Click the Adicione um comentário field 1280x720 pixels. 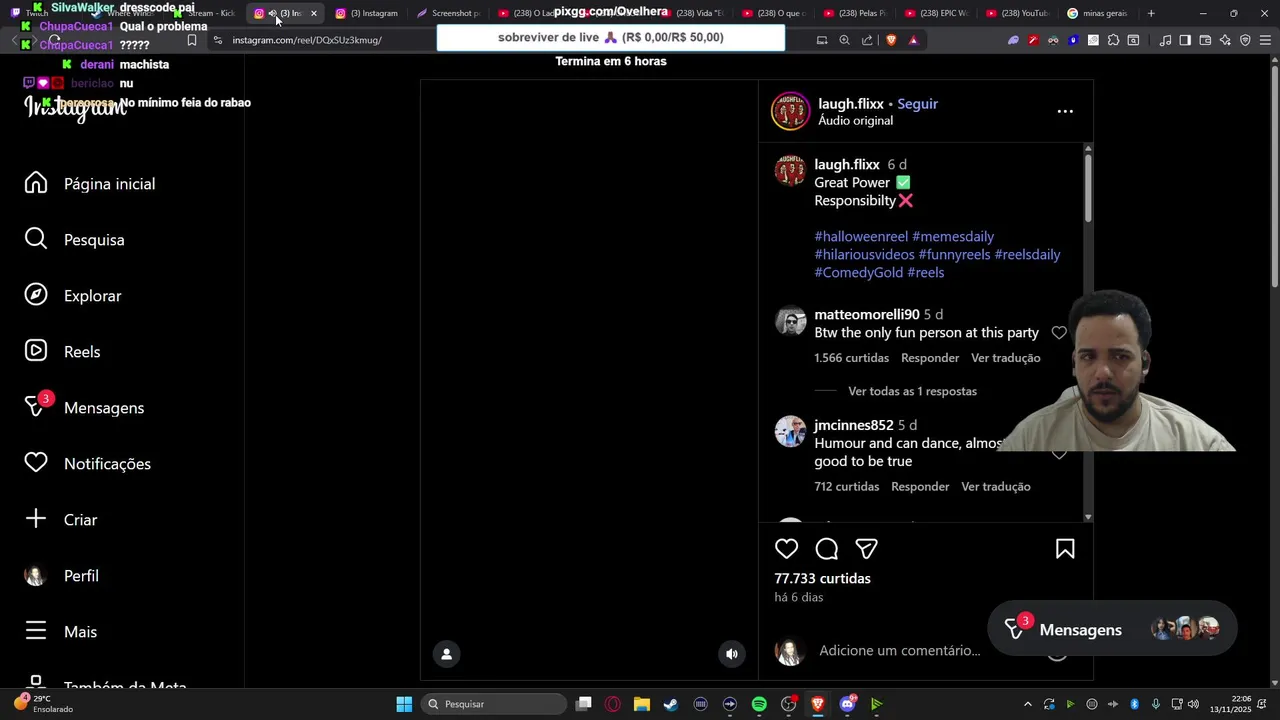click(x=899, y=651)
